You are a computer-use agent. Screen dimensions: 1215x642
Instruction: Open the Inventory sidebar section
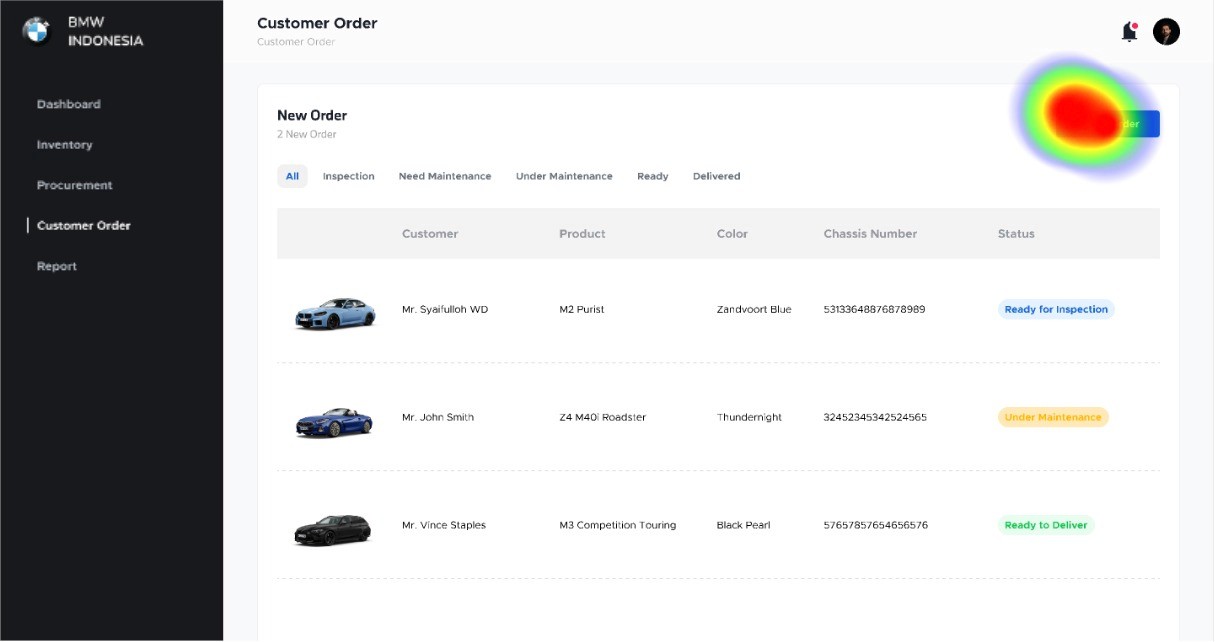[x=64, y=145]
